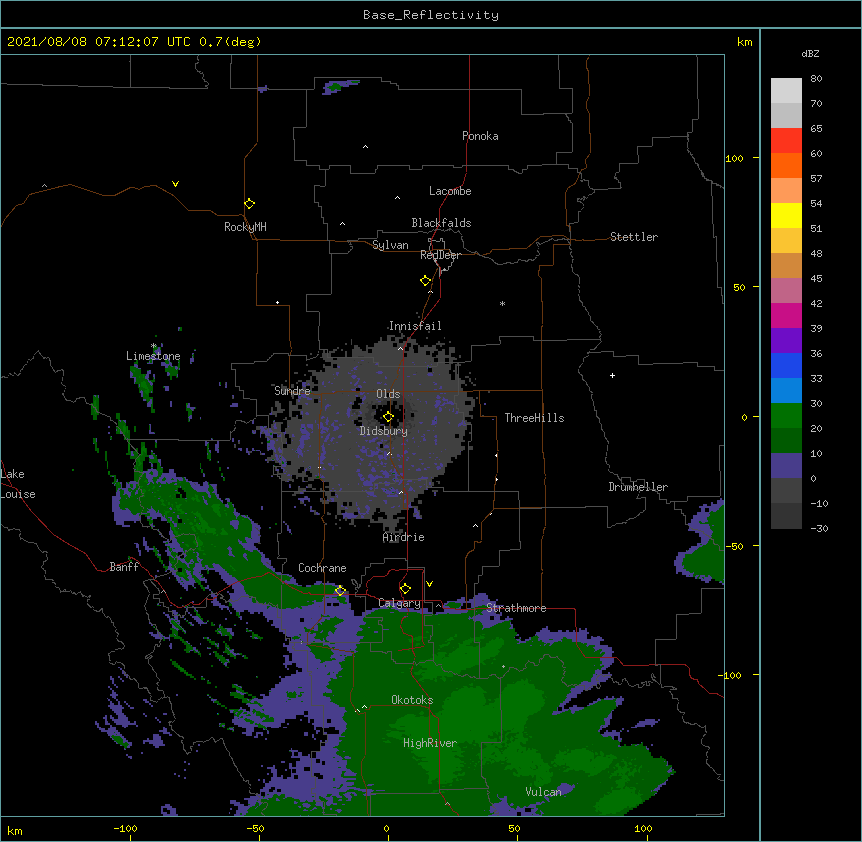This screenshot has width=862, height=842.
Task: Click the red 65 dBZ legend swatch
Action: pos(786,140)
